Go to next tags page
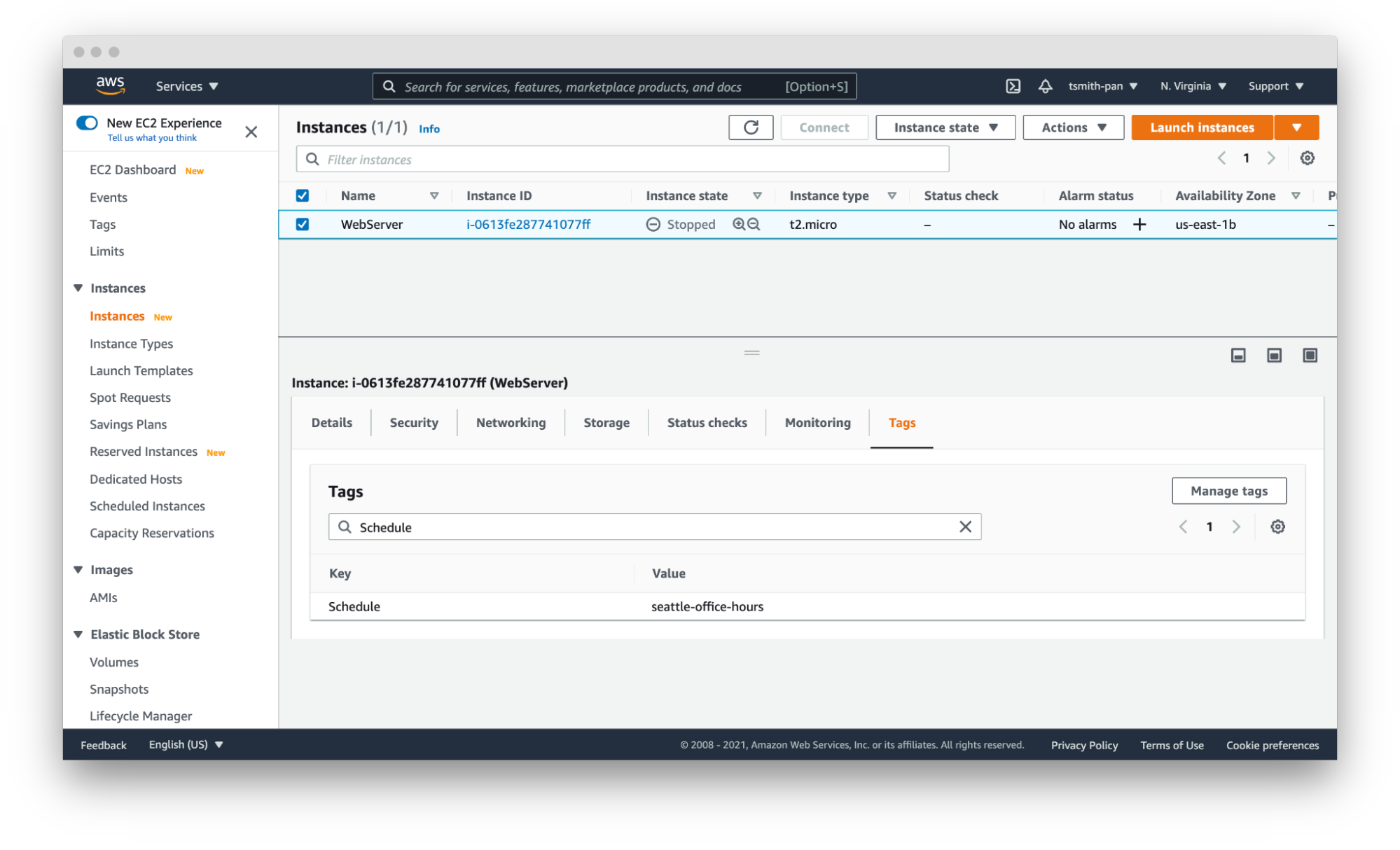This screenshot has width=1400, height=850. click(1236, 527)
